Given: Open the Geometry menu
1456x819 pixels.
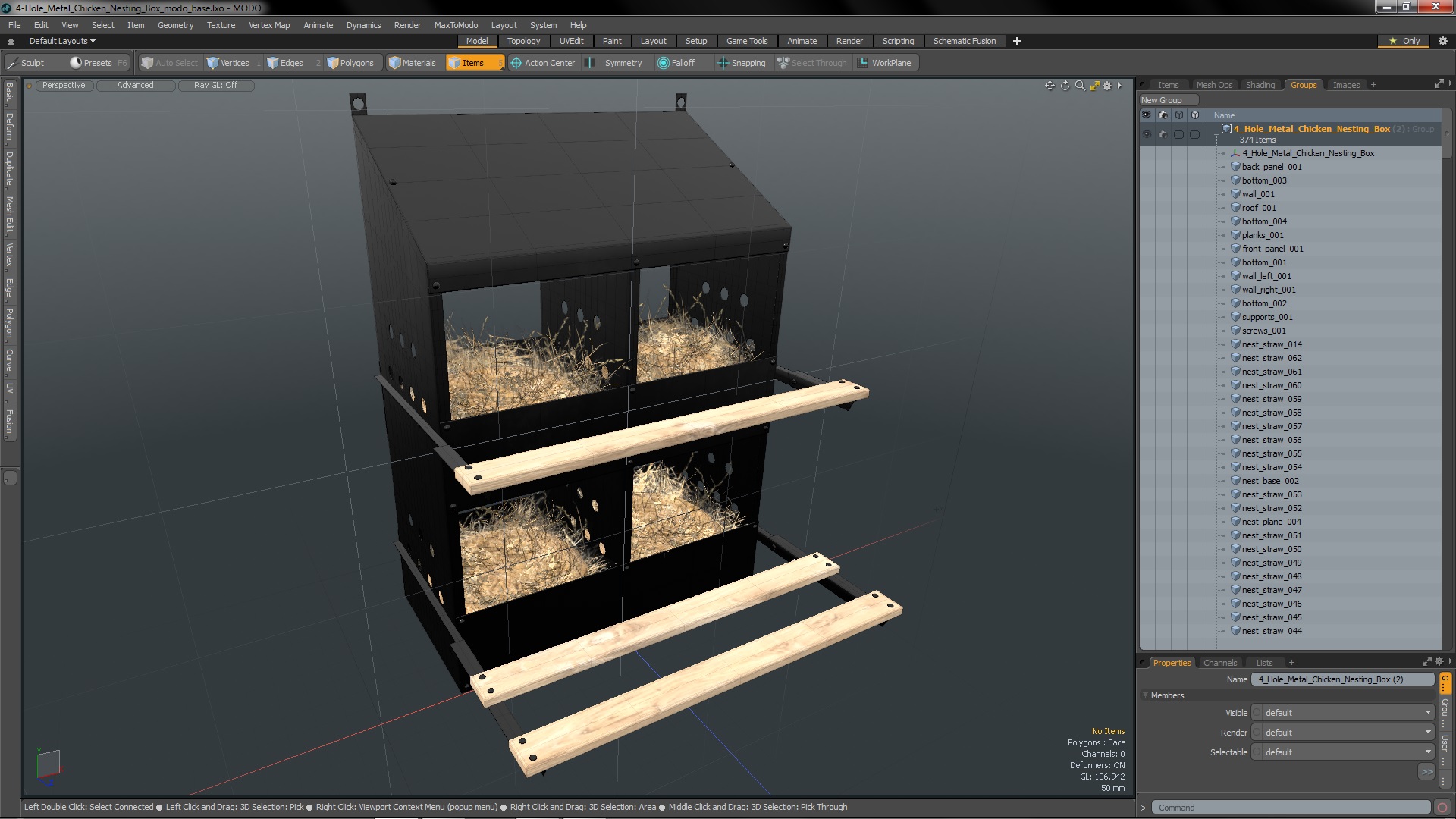Looking at the screenshot, I should tap(175, 25).
